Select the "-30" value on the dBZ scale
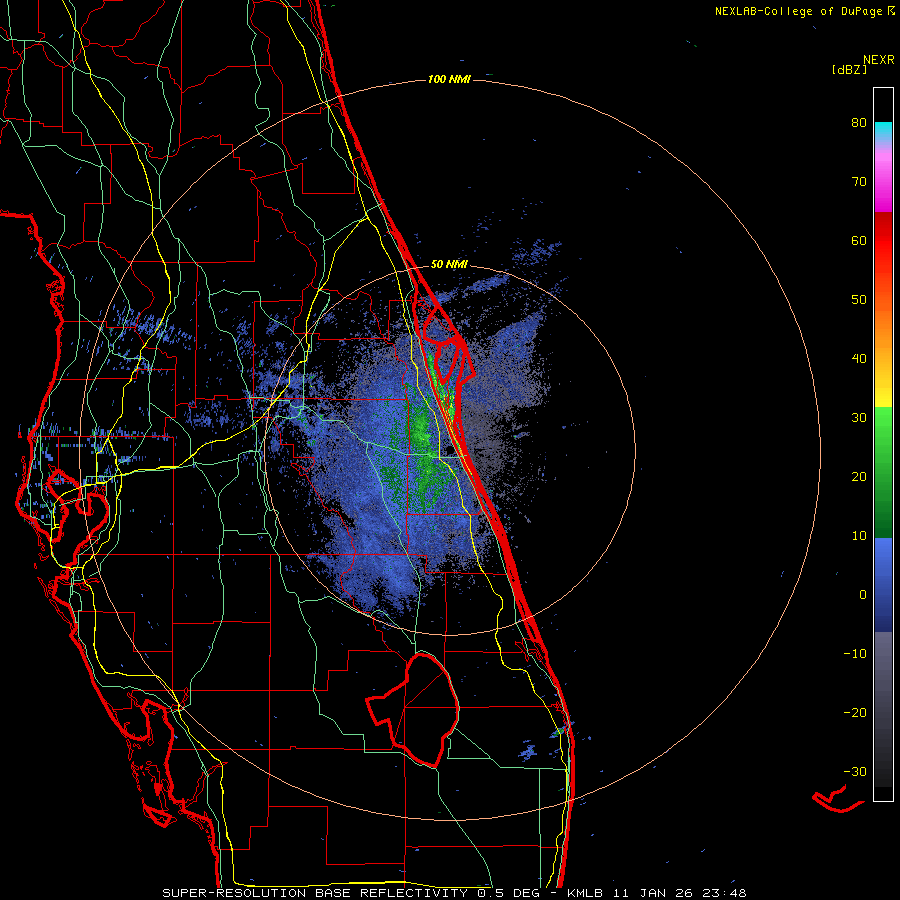The height and width of the screenshot is (900, 900). pos(855,771)
